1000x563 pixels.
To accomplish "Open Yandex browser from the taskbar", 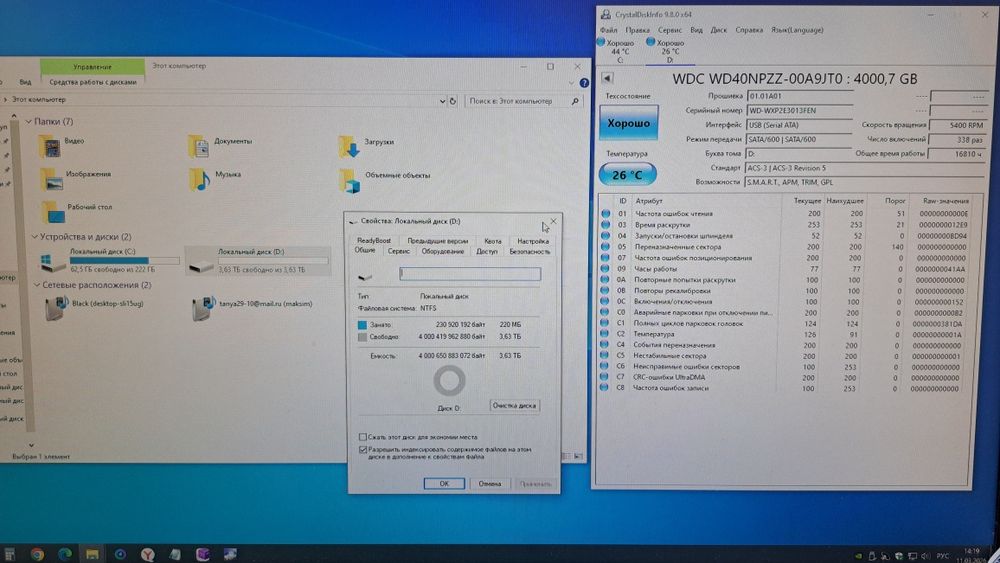I will pyautogui.click(x=147, y=554).
